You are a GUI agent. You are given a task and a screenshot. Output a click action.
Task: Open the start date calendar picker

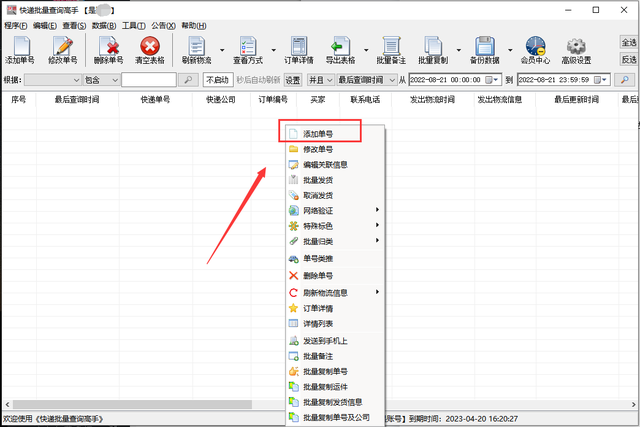492,80
